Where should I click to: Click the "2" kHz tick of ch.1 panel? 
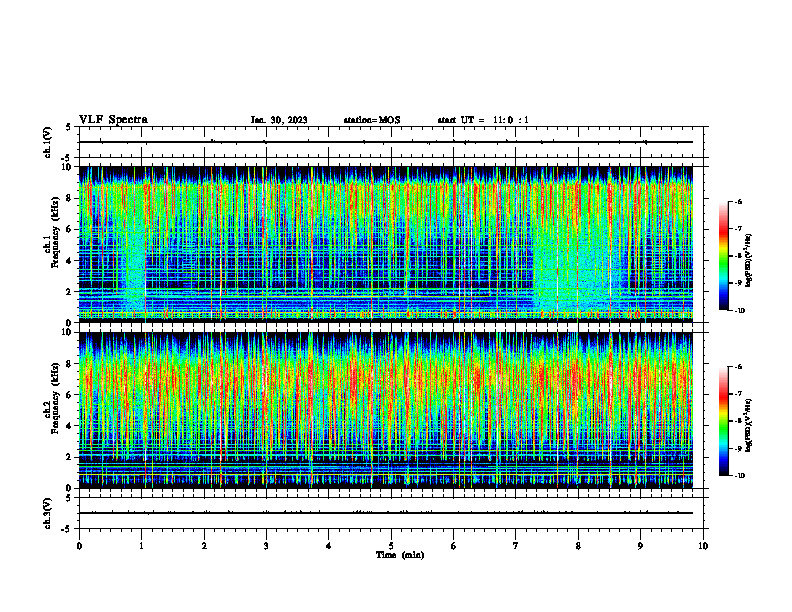coord(70,292)
